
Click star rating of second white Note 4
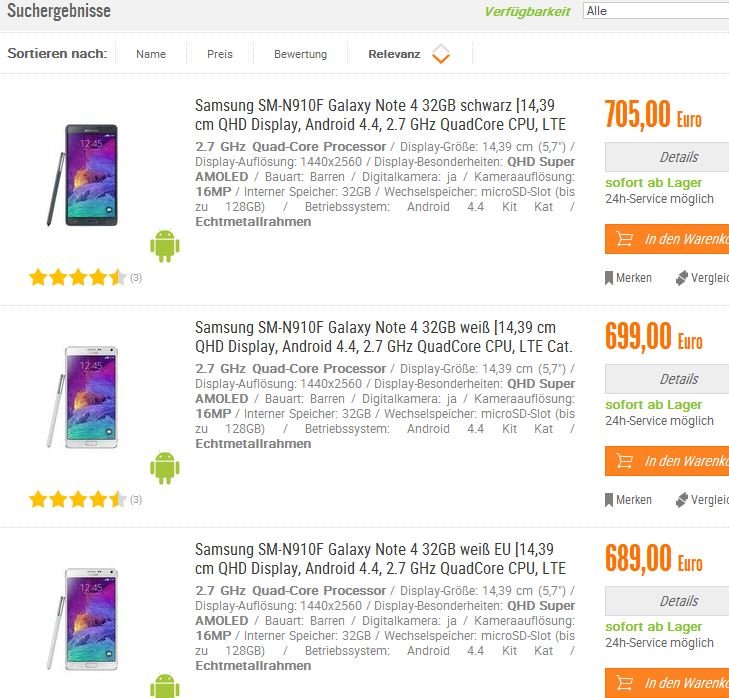click(78, 500)
